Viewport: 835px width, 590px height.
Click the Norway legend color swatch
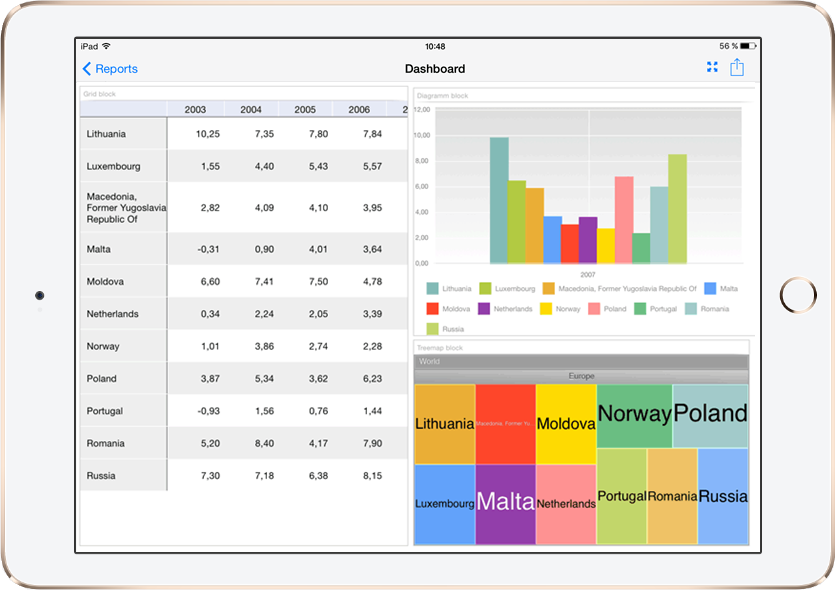point(546,309)
